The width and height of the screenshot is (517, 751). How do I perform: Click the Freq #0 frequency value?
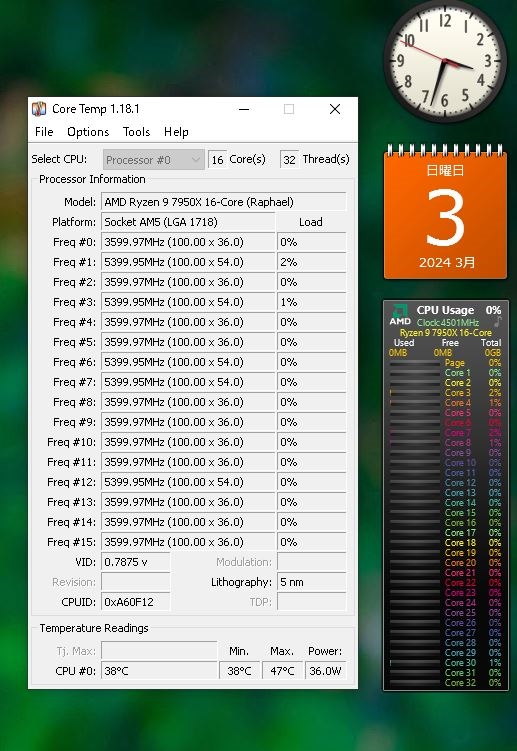[188, 242]
